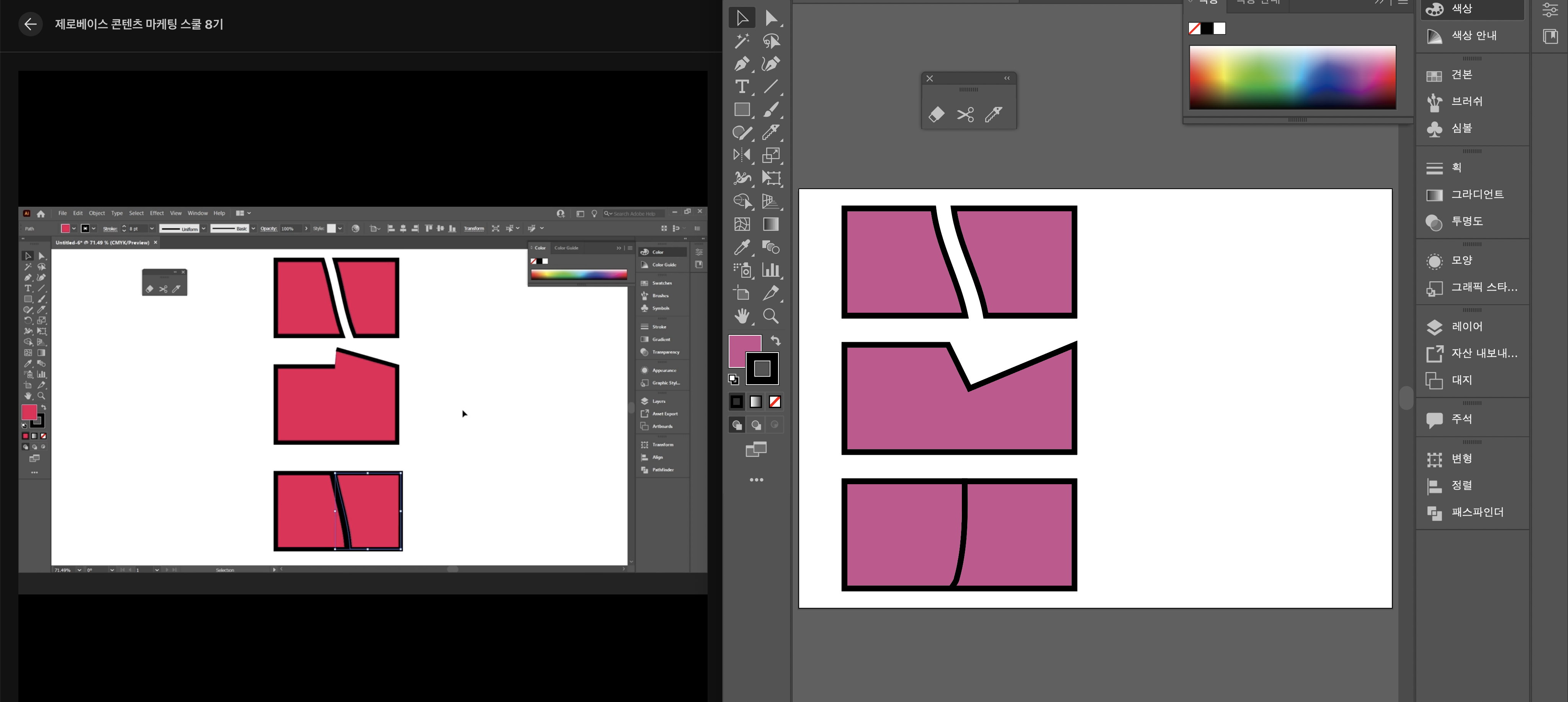Open the Object menu
The image size is (1568, 702).
(97, 213)
